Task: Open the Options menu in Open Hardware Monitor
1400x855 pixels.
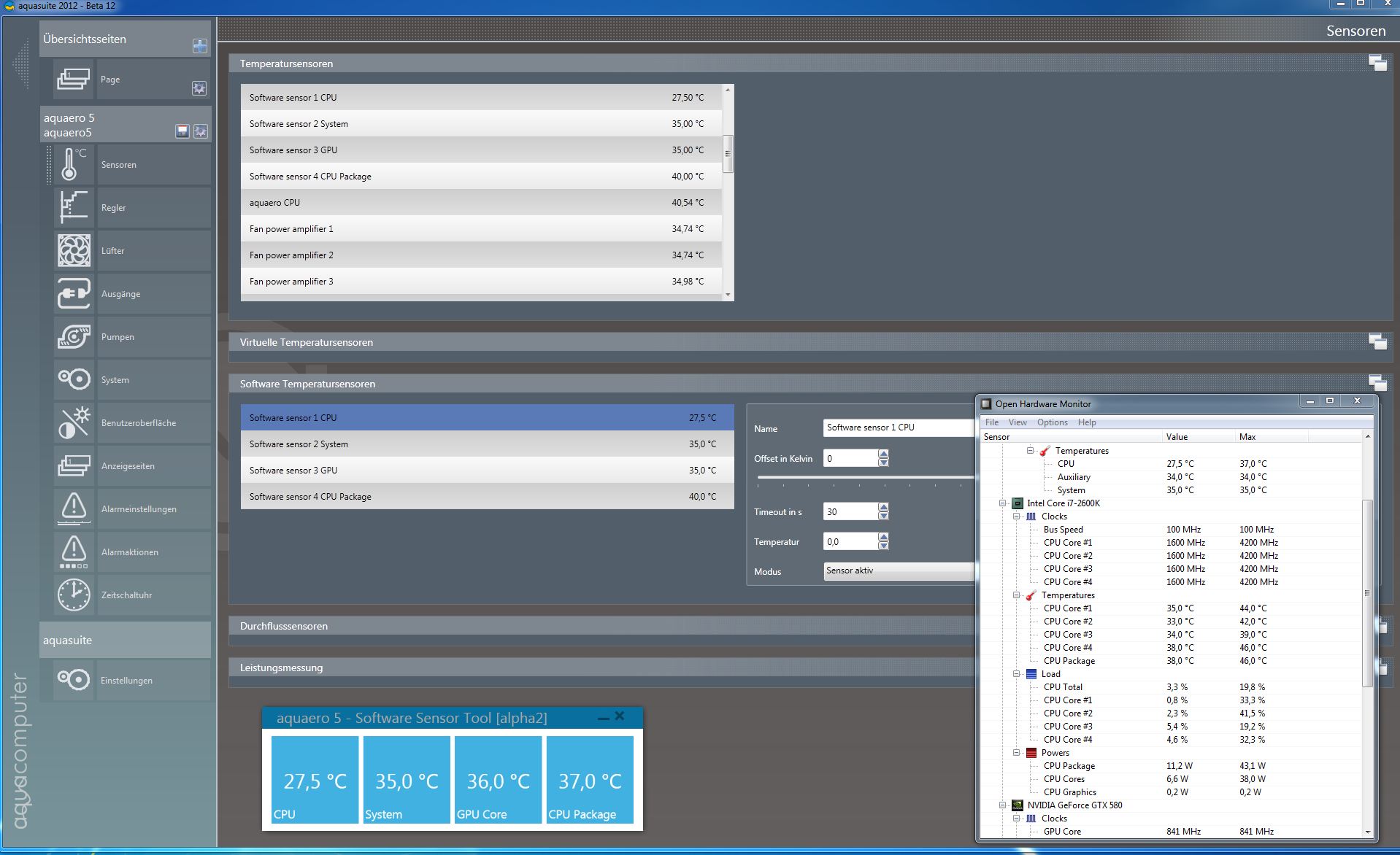Action: pos(1052,422)
